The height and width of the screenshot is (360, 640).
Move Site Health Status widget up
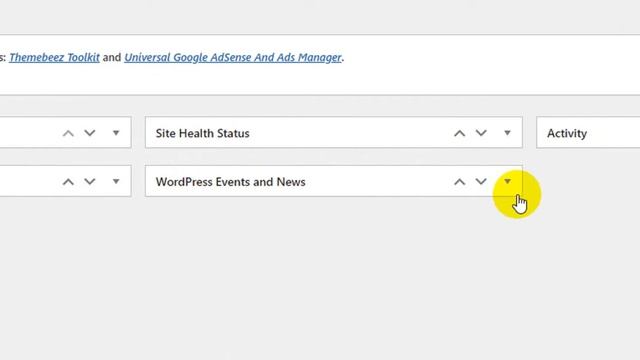(x=460, y=133)
